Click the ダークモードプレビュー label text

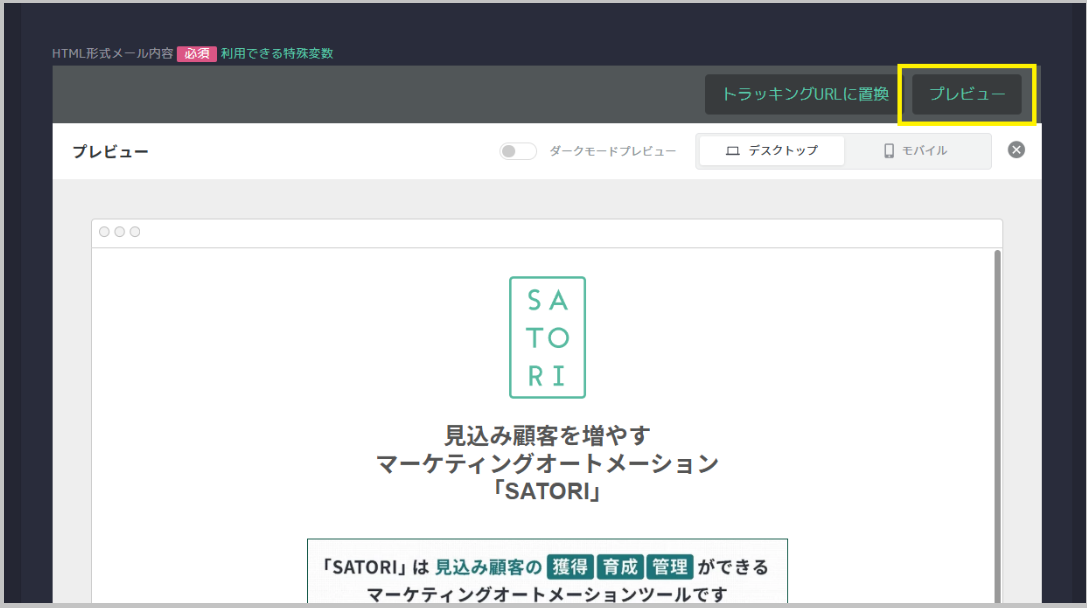[613, 151]
